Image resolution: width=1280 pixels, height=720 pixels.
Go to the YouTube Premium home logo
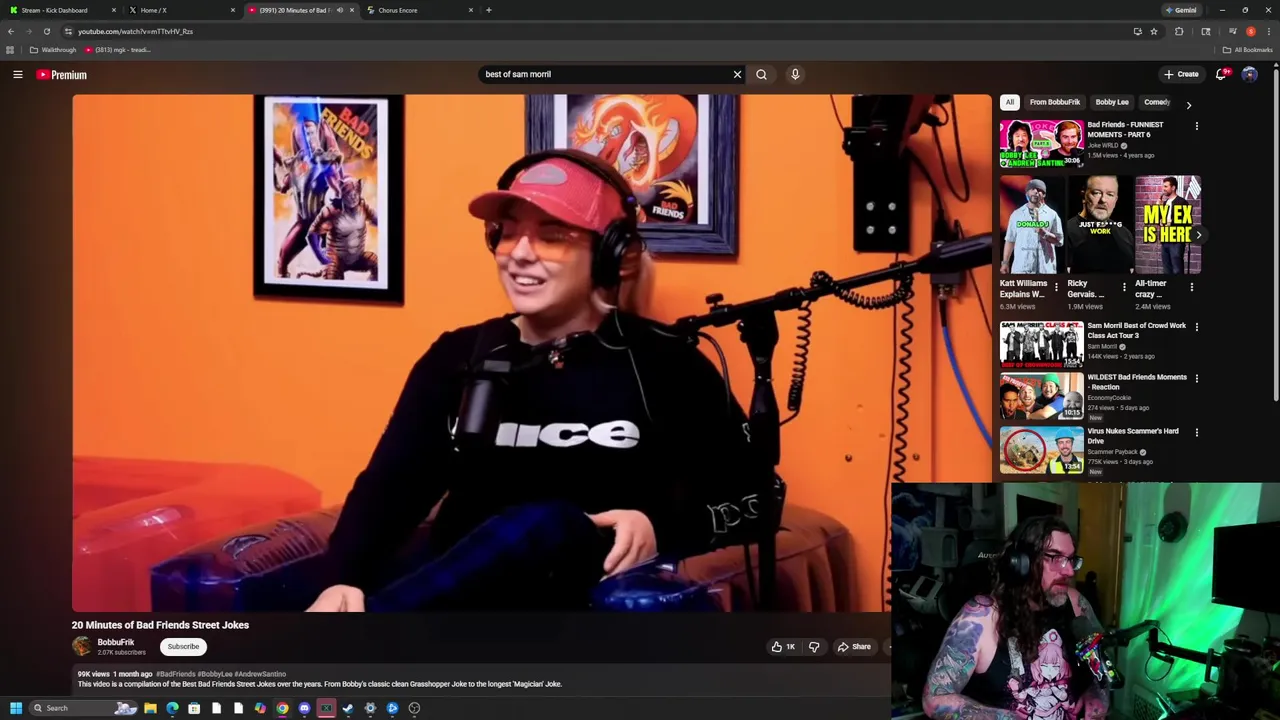(x=62, y=75)
